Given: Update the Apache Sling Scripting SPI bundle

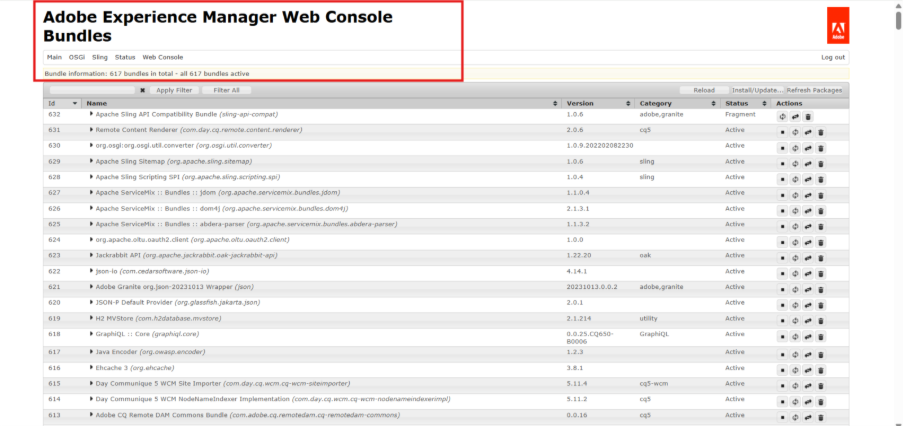Looking at the screenshot, I should [809, 180].
